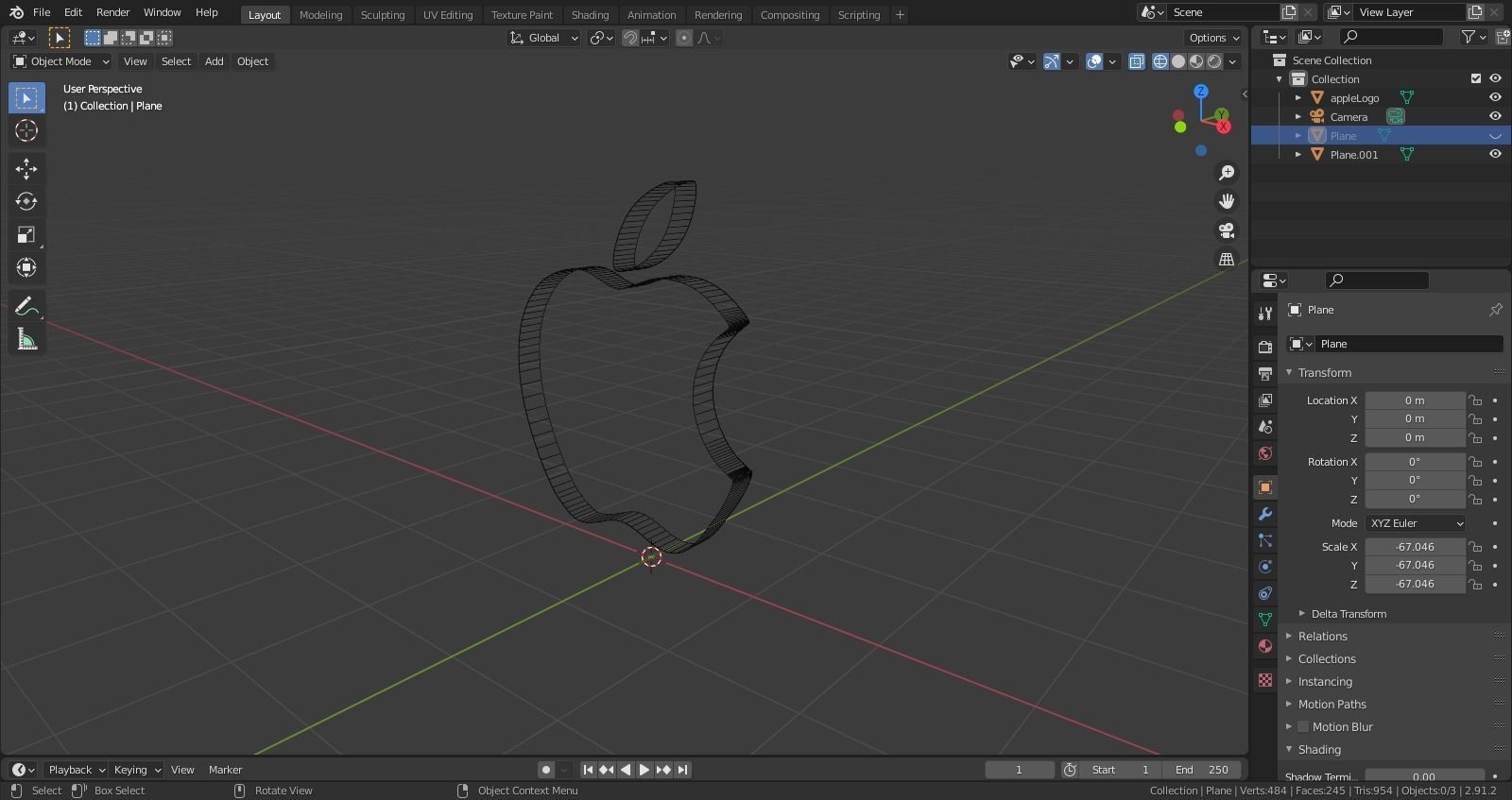Unhide the Plane object in outliner
The image size is (1512, 800).
coord(1495,136)
